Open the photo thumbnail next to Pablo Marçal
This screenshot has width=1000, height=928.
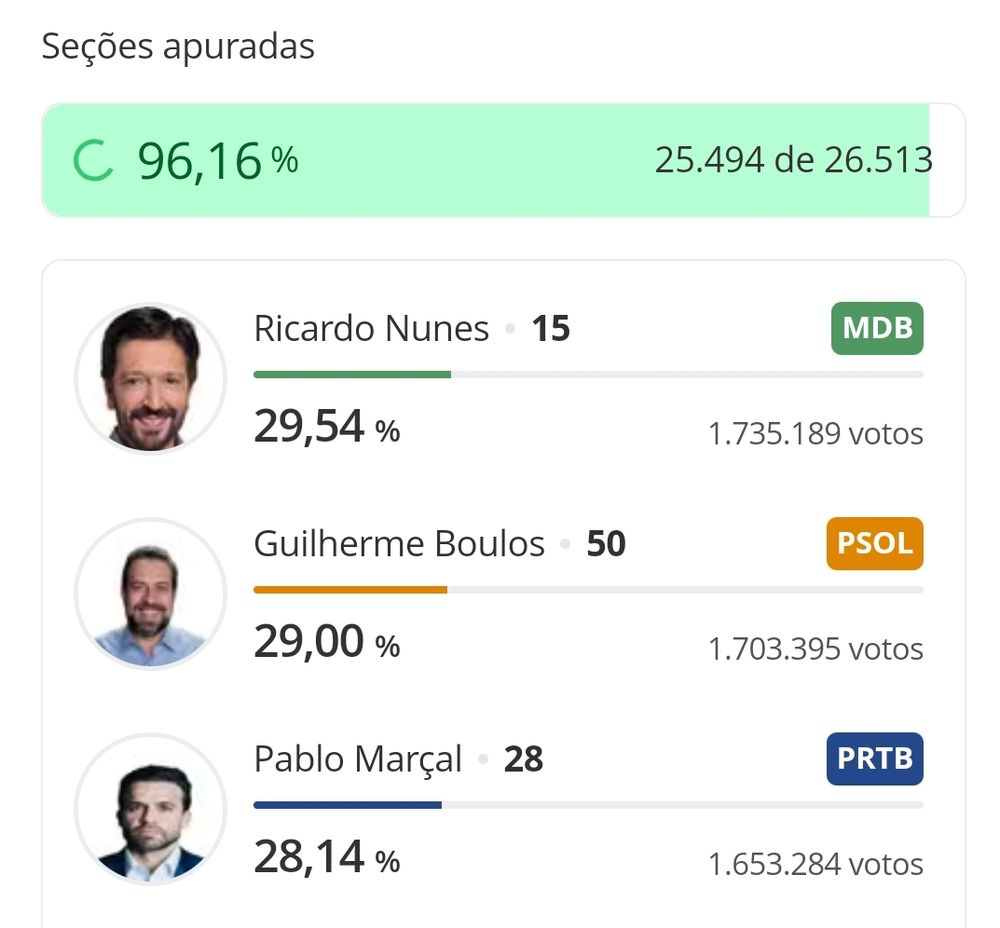click(x=151, y=808)
